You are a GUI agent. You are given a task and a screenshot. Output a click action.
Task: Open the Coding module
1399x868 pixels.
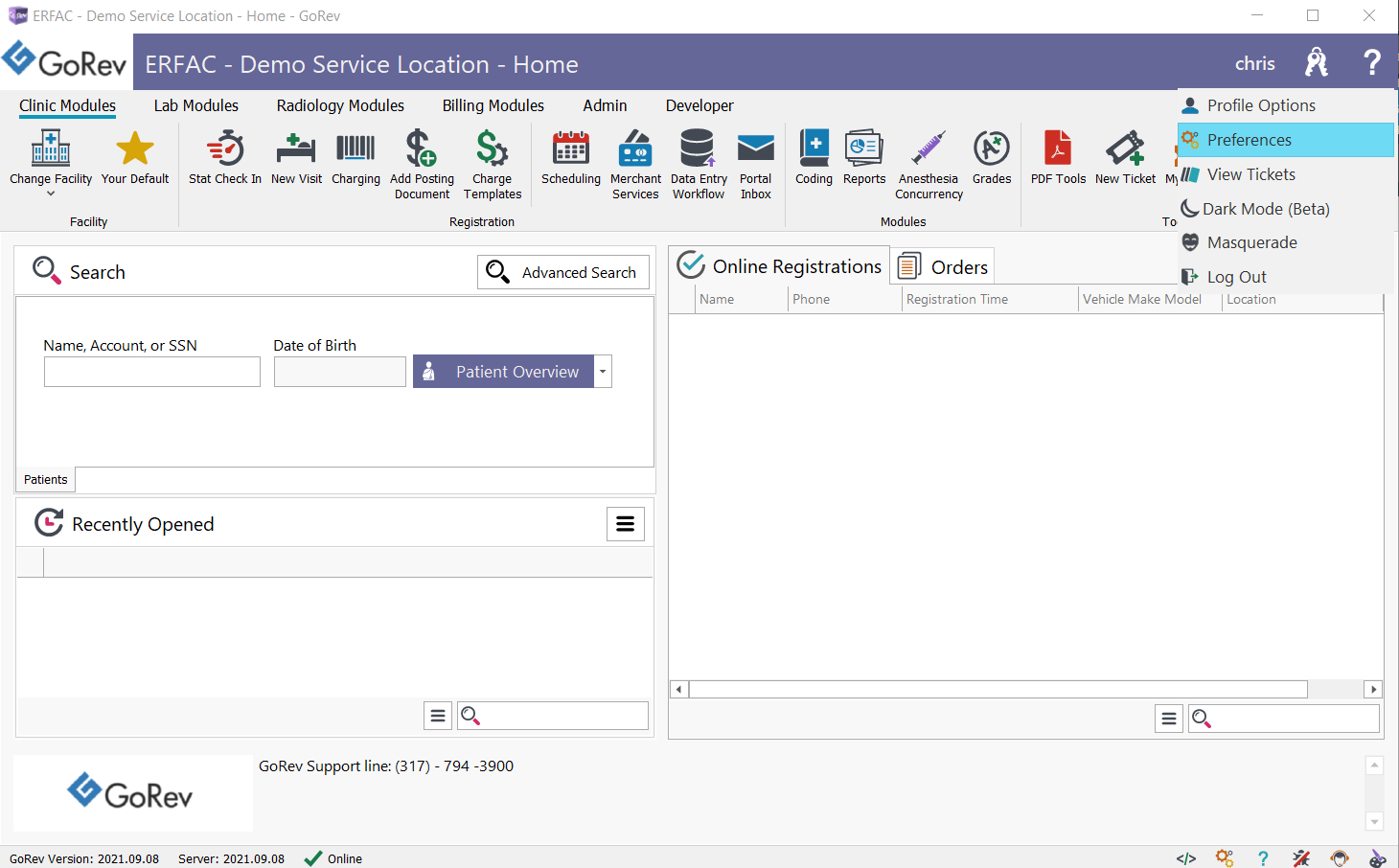[814, 158]
